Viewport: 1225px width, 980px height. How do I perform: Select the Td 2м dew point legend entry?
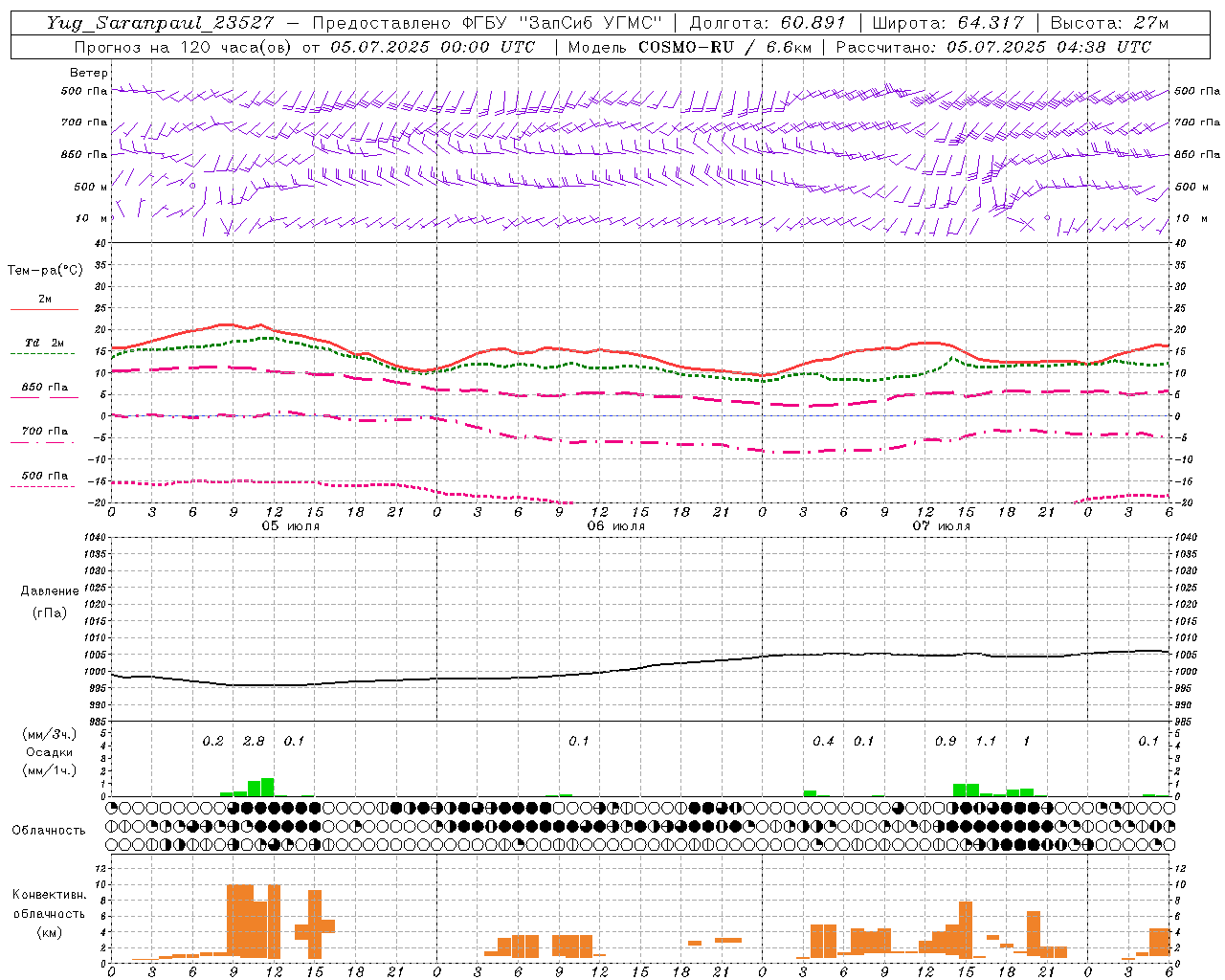[45, 343]
